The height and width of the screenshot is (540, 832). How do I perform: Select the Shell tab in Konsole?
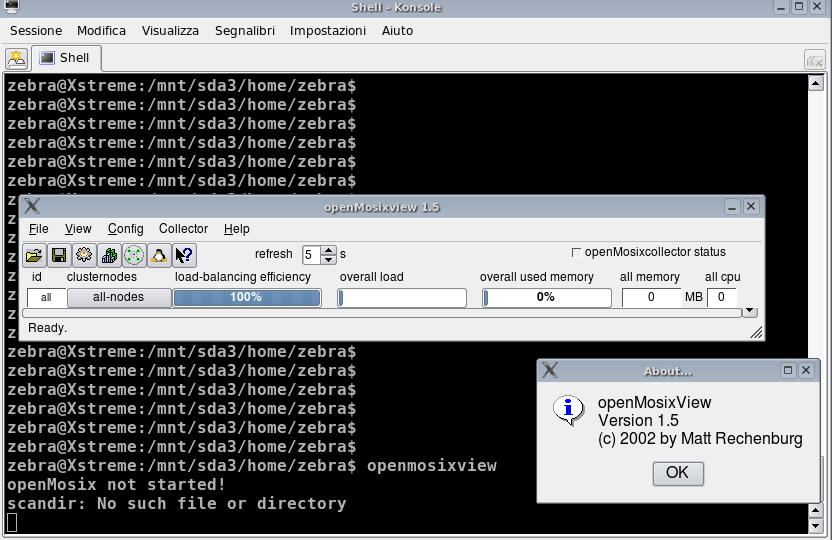coord(66,58)
